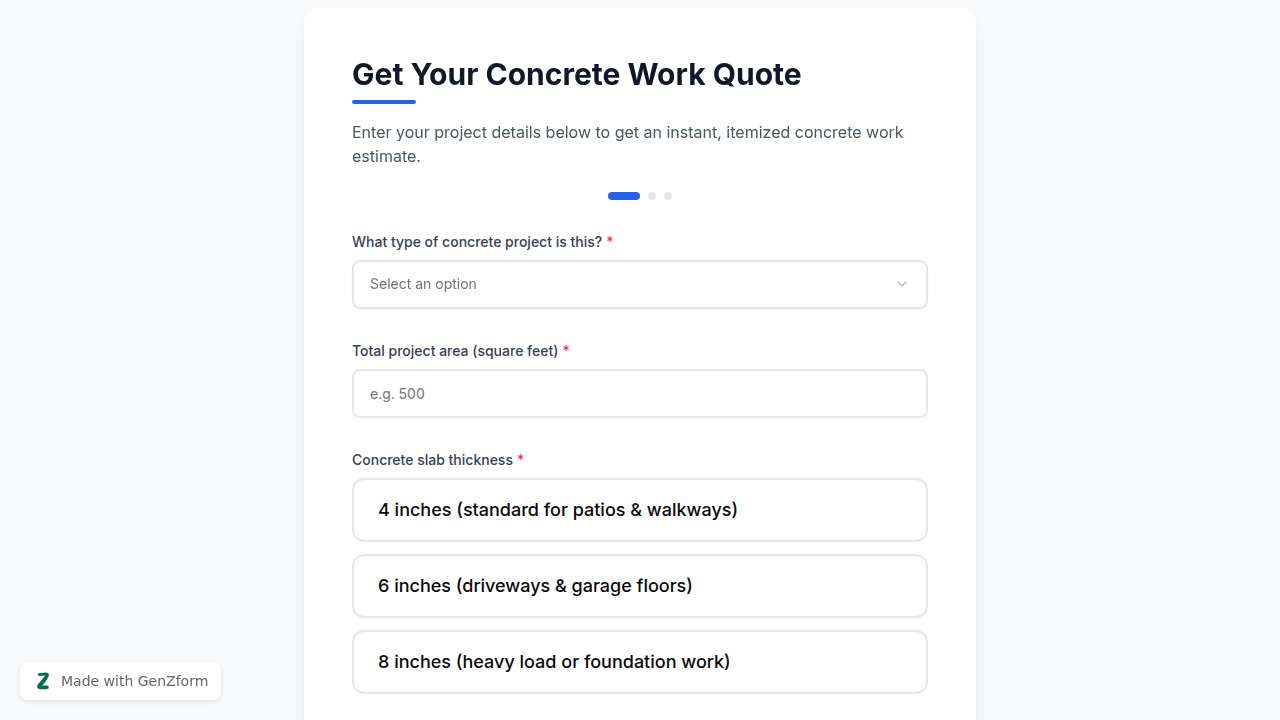
Task: Click the active blue step indicator pill
Action: [x=623, y=196]
